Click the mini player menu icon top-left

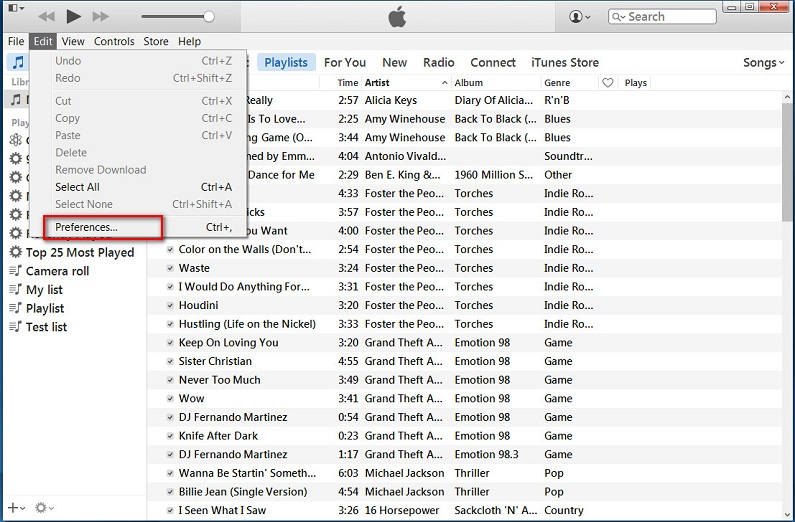[x=16, y=8]
